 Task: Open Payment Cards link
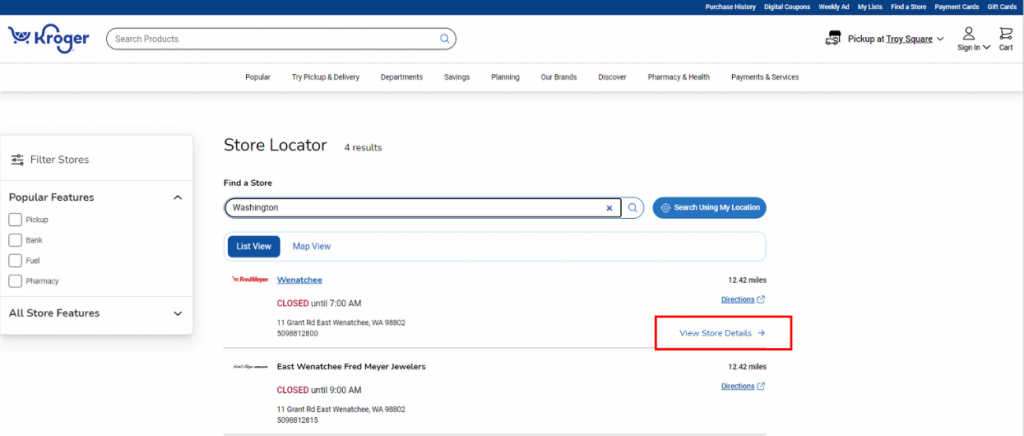(x=957, y=7)
